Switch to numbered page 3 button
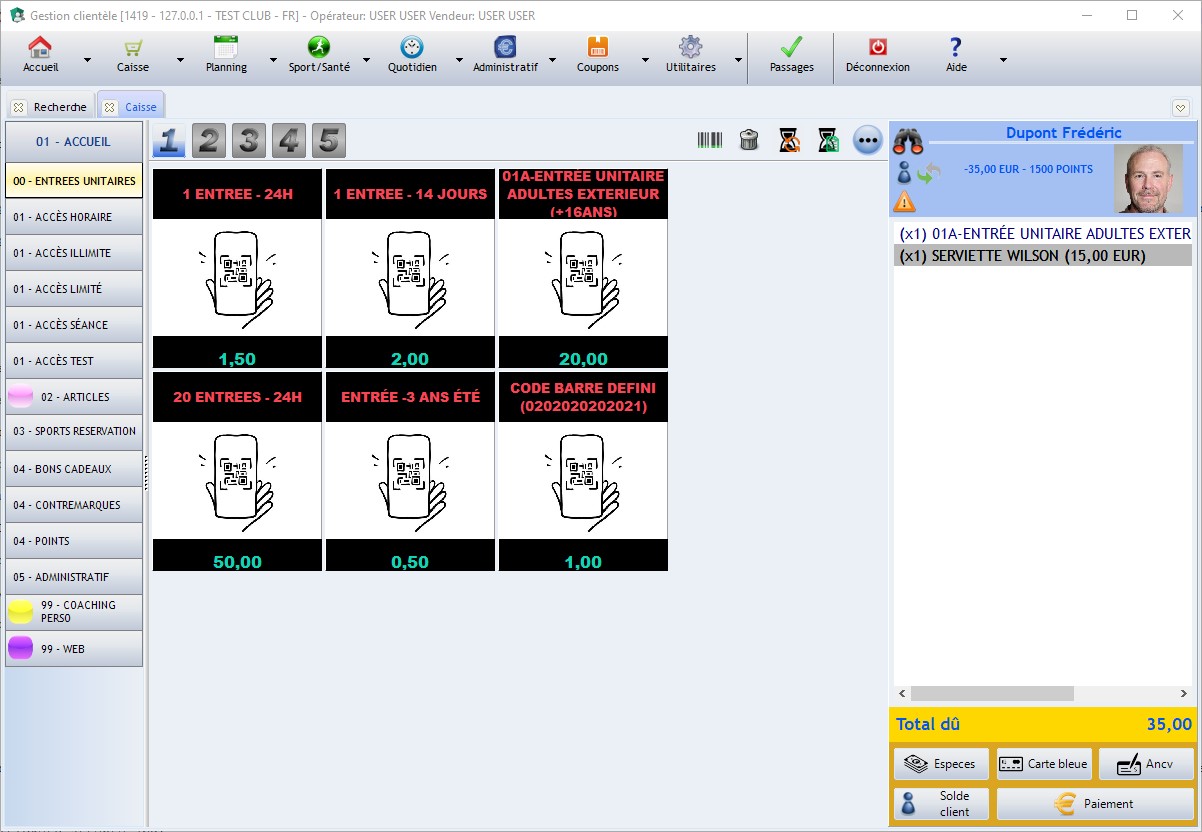 [249, 141]
